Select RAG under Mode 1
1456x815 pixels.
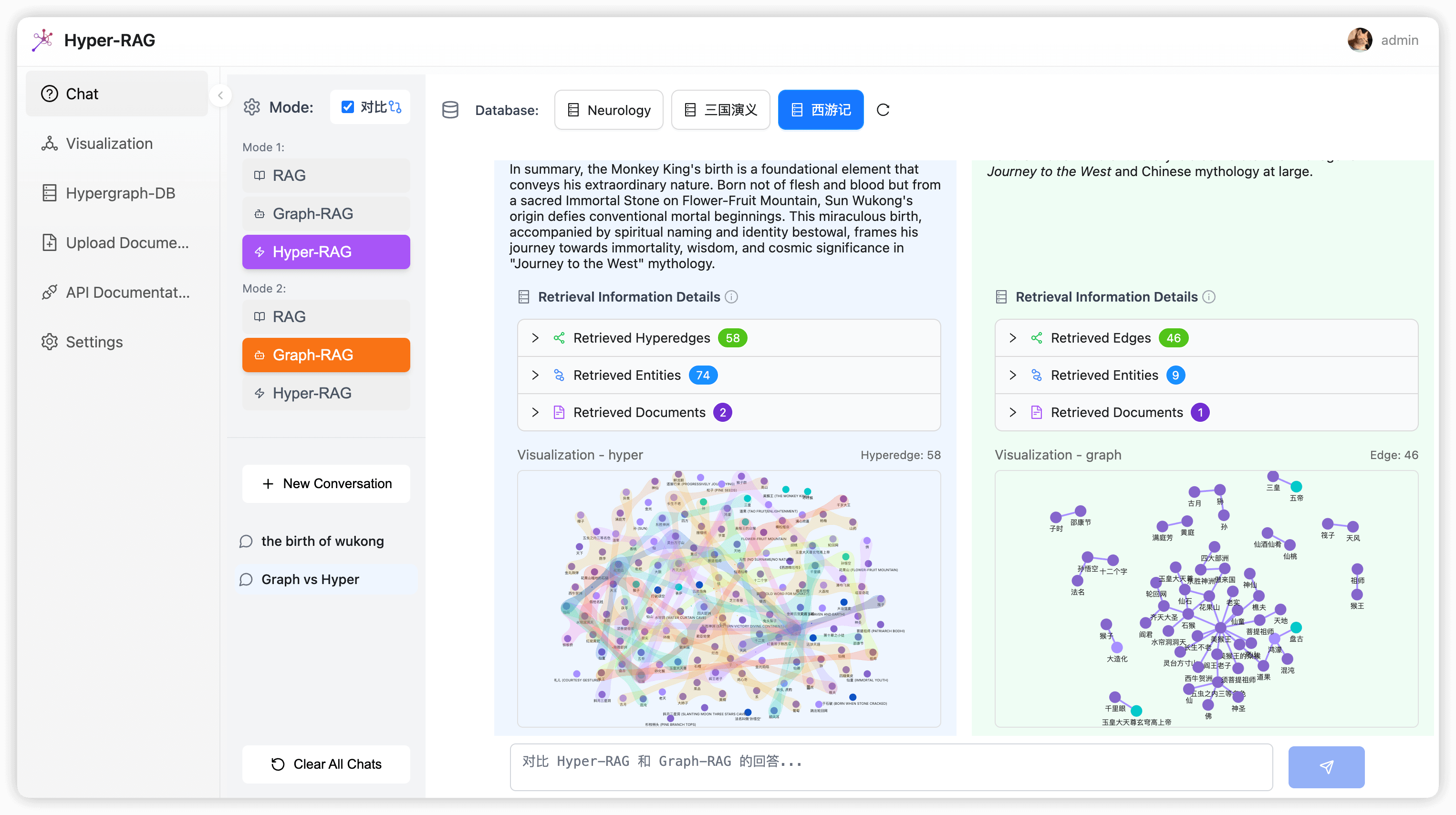click(x=326, y=175)
